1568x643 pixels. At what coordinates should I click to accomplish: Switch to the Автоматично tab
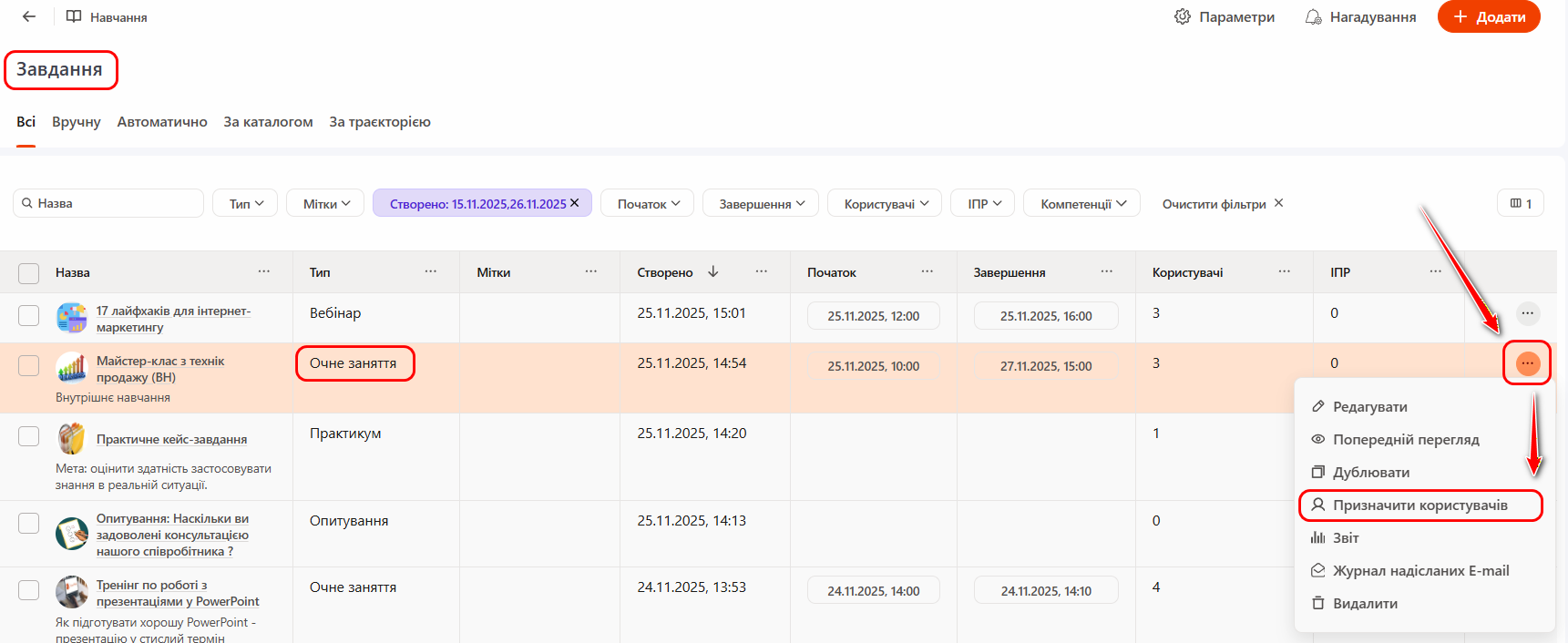coord(162,122)
